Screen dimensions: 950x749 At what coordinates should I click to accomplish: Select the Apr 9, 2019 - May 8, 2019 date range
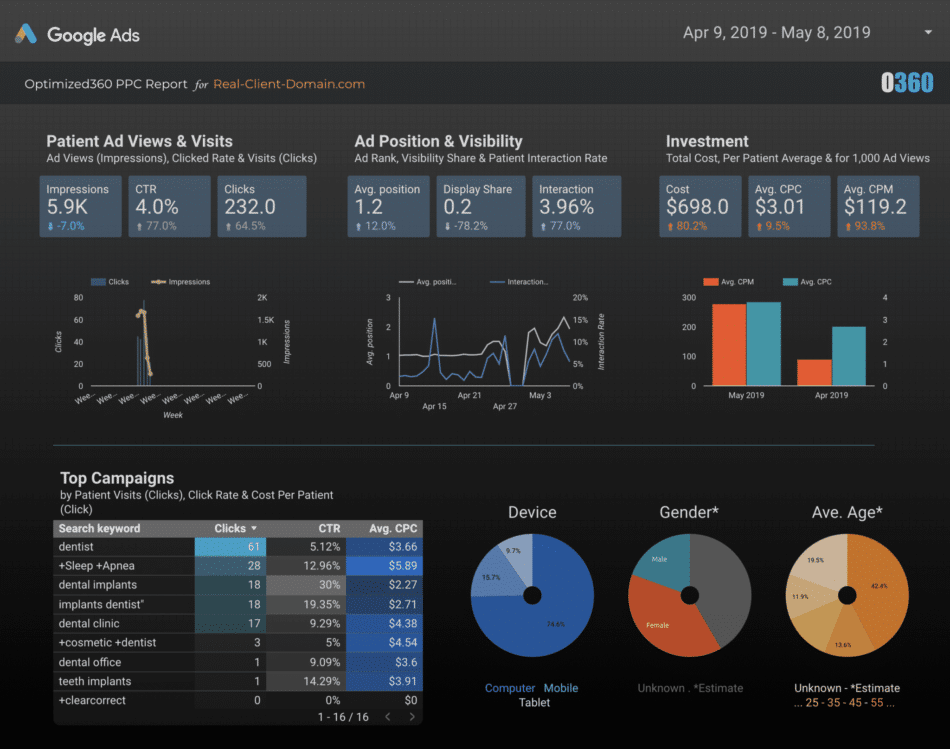[x=776, y=32]
